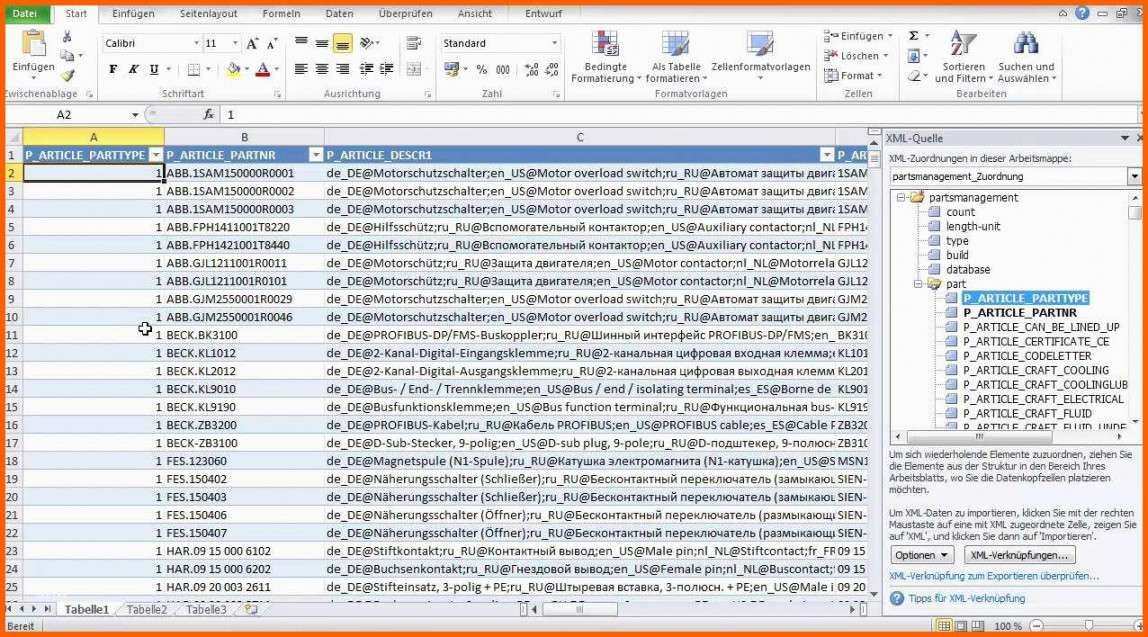Collapse the part tree node

(918, 284)
